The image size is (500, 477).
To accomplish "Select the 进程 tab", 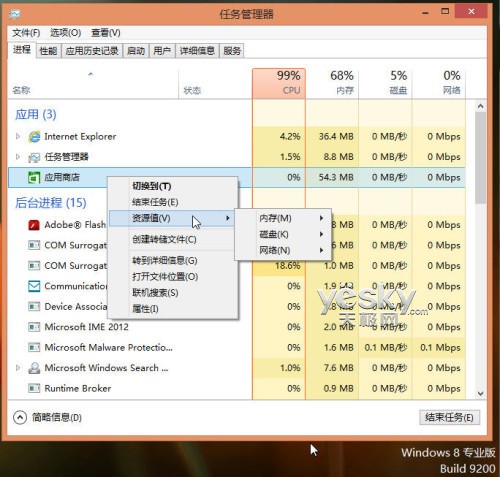I will point(22,50).
